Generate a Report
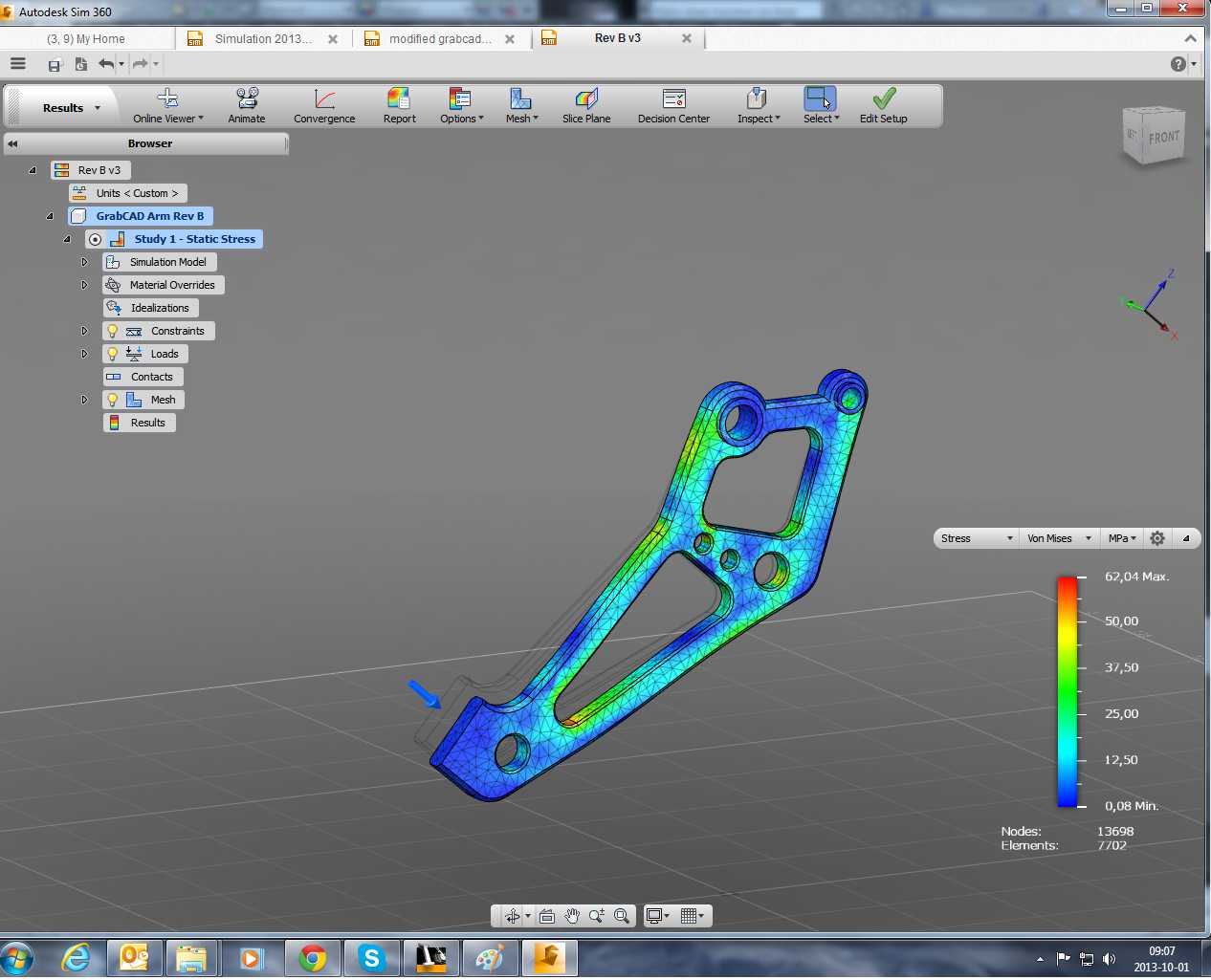The image size is (1211, 980). coord(399,106)
